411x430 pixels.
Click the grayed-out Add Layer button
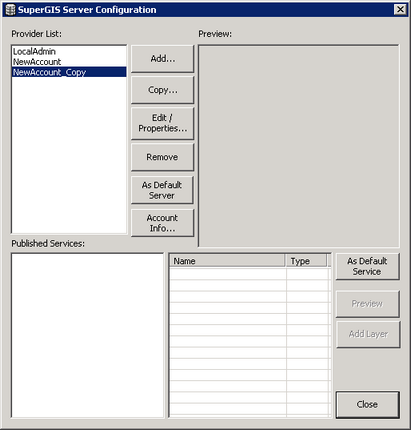click(368, 334)
